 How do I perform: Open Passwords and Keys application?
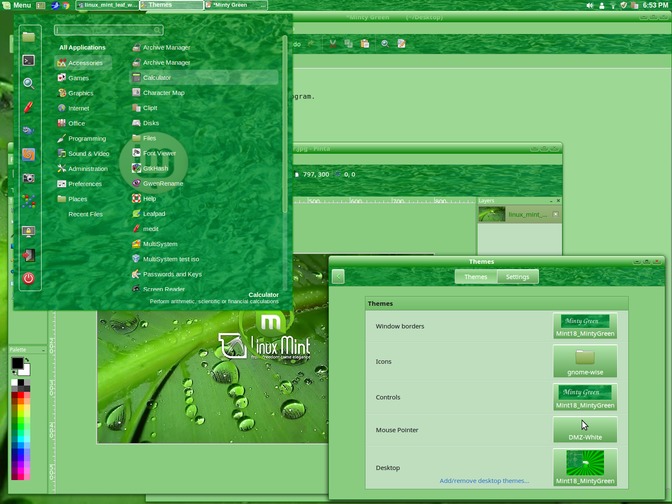point(167,274)
